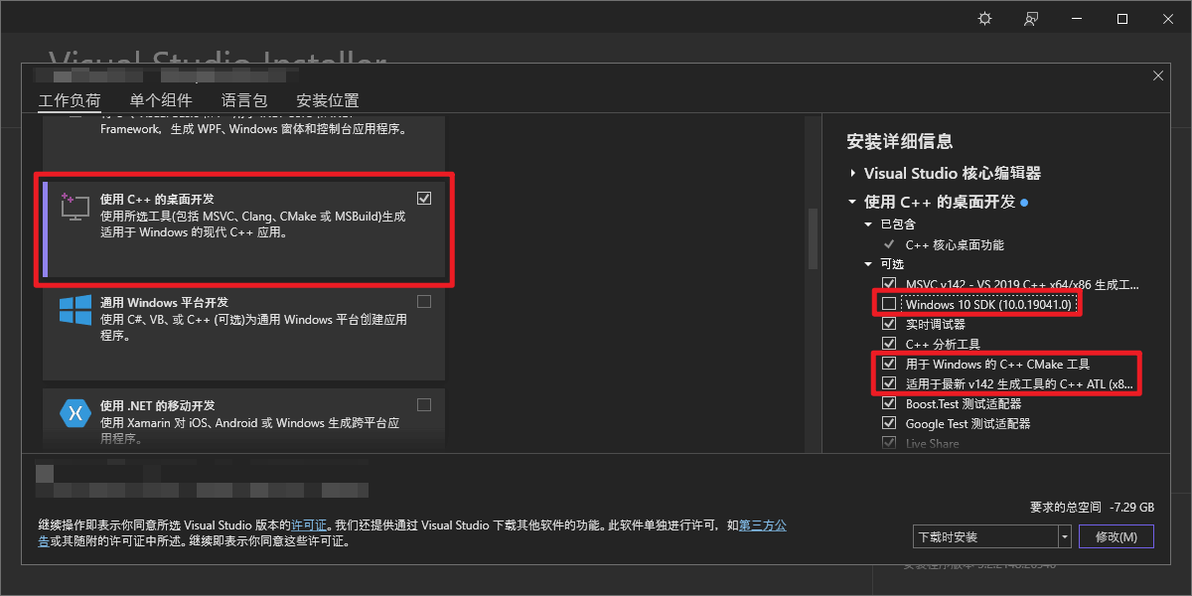
Task: Collapse 使用 C++ 的桌面开发 details section
Action: point(852,202)
